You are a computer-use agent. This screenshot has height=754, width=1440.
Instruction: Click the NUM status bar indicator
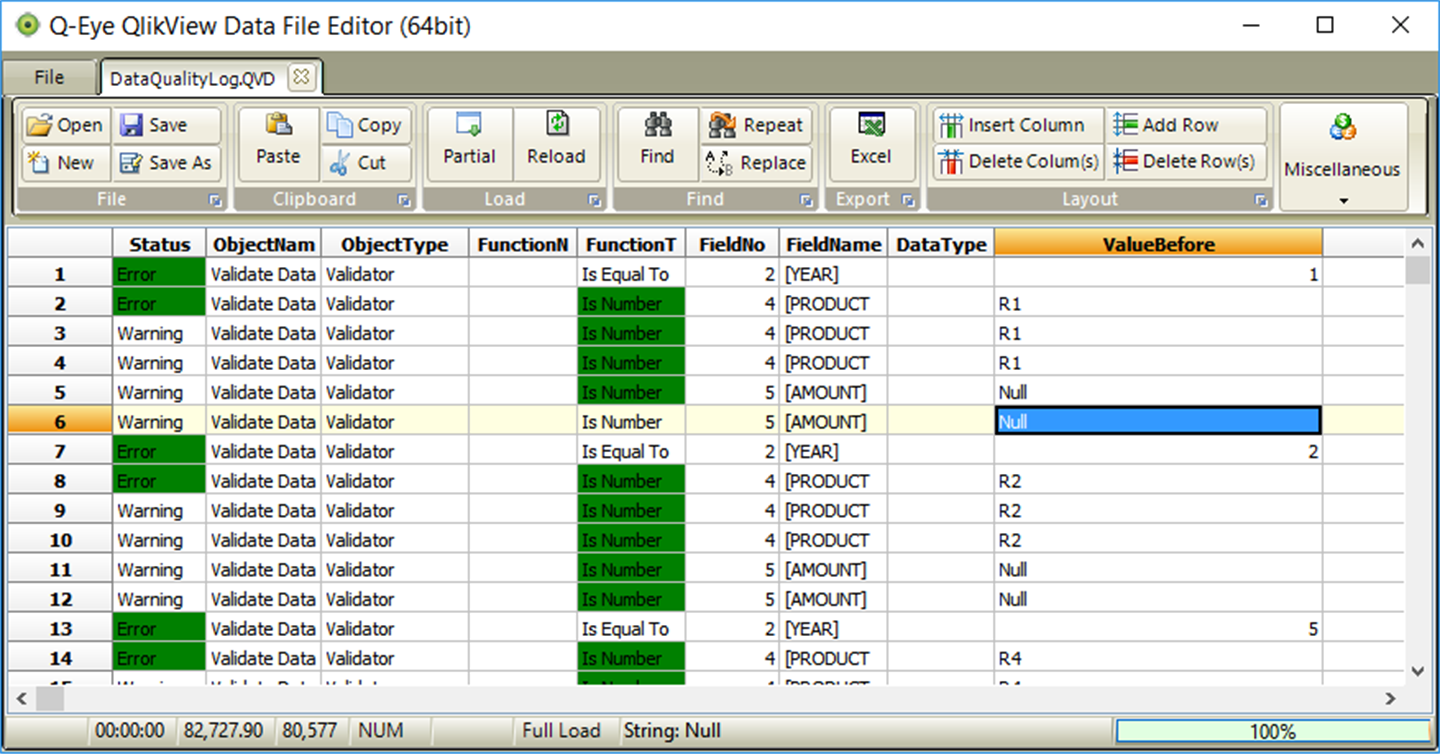coord(381,731)
